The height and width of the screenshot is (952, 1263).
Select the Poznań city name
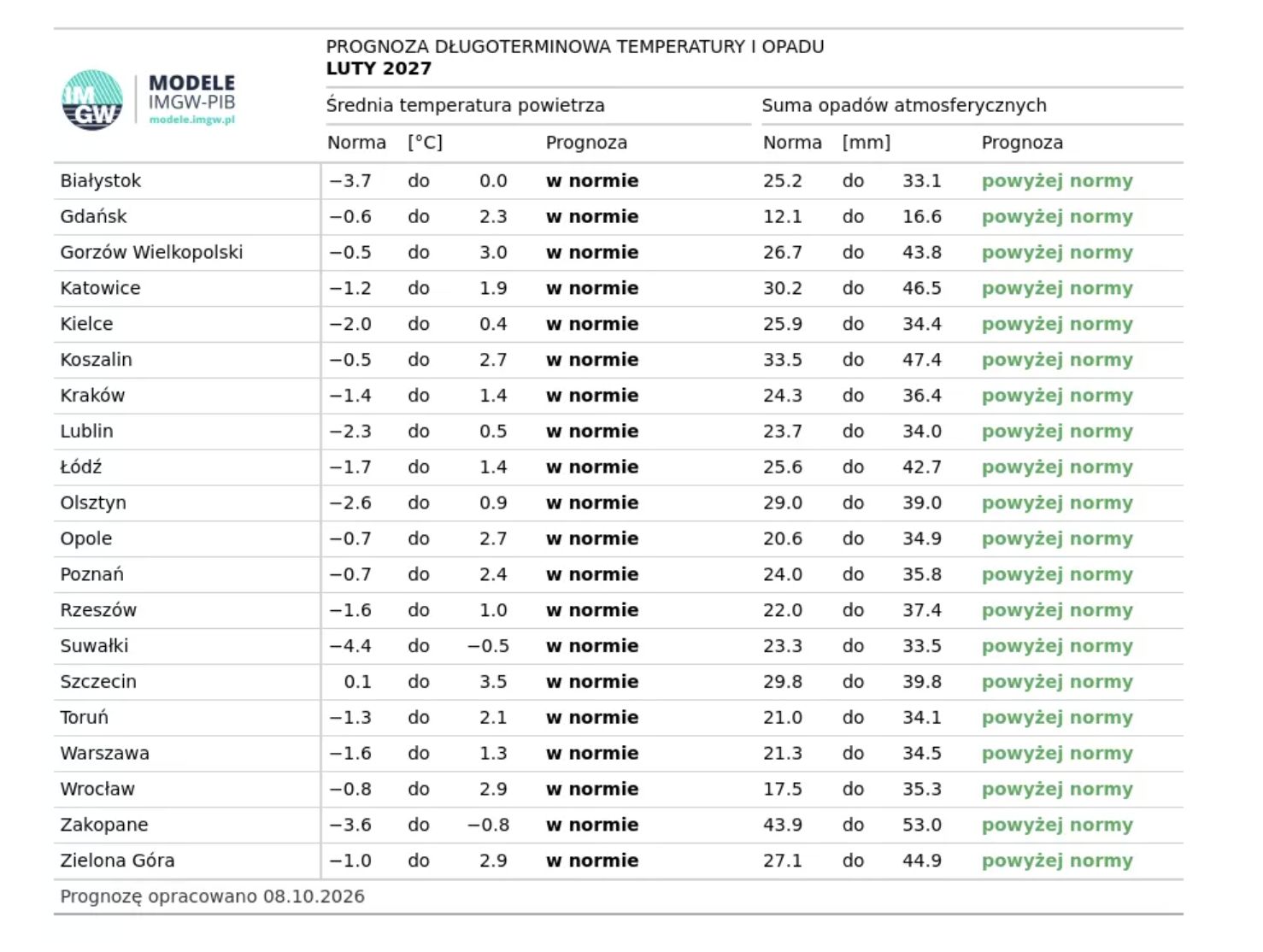click(91, 575)
